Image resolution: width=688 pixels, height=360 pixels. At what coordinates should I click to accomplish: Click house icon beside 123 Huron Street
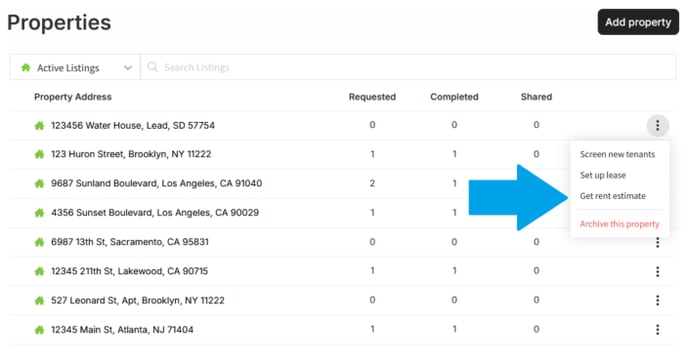[x=39, y=155]
